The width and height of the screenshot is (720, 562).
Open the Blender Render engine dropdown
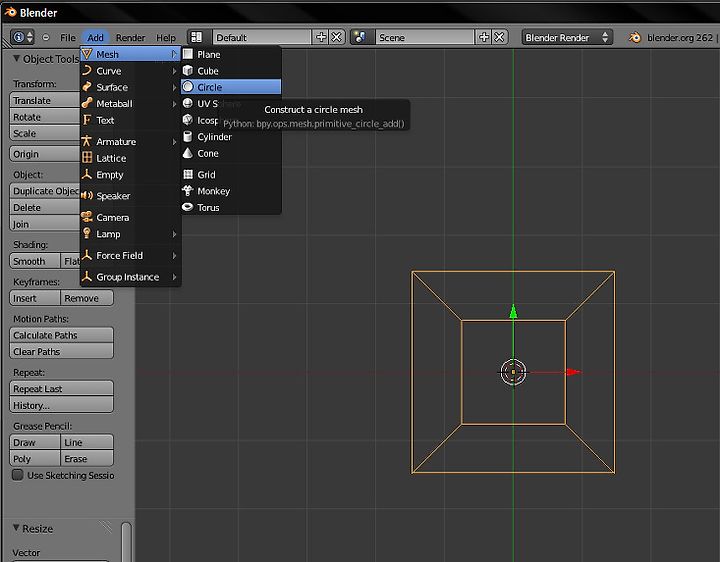pyautogui.click(x=567, y=37)
